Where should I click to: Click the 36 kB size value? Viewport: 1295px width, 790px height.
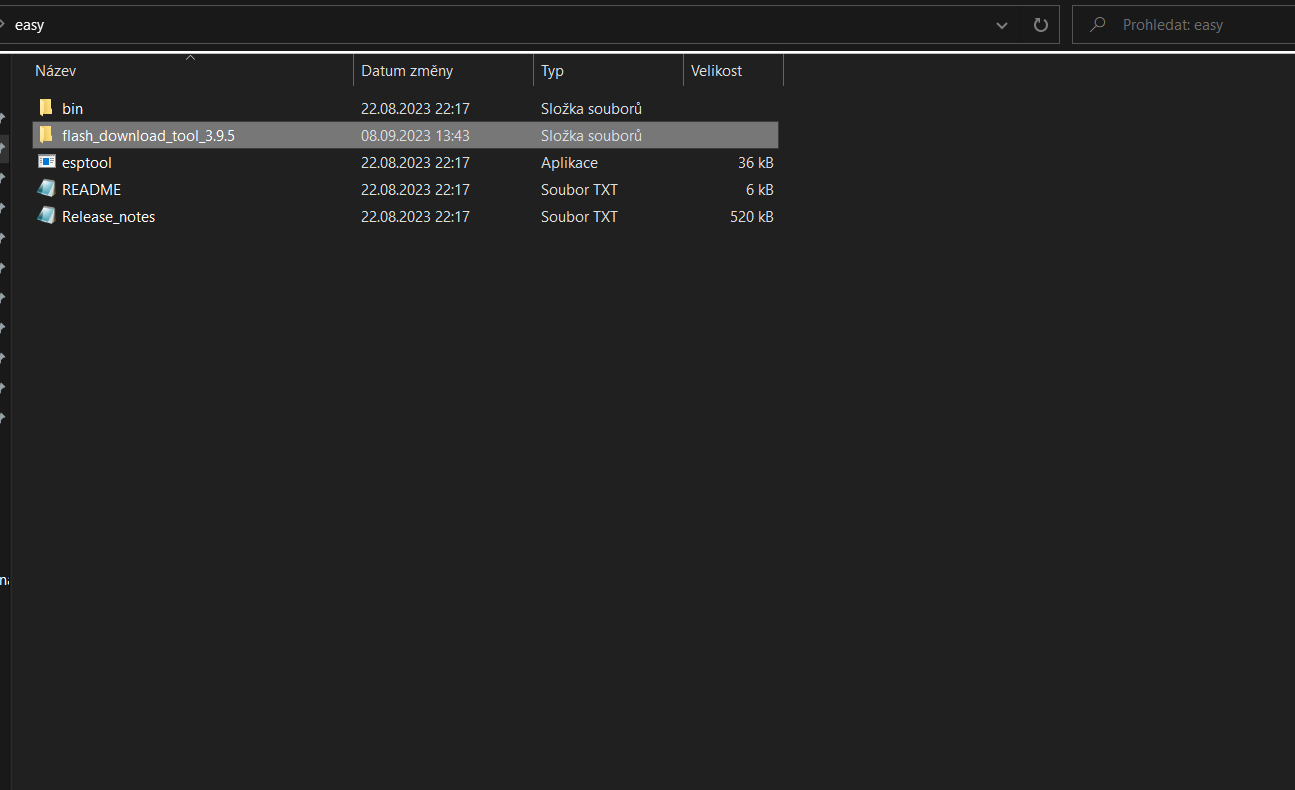[x=756, y=162]
